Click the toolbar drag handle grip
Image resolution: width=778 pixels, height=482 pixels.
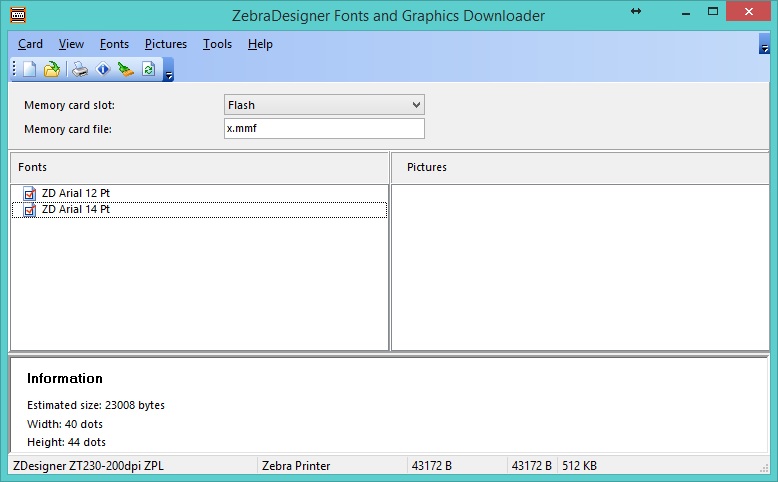(14, 69)
